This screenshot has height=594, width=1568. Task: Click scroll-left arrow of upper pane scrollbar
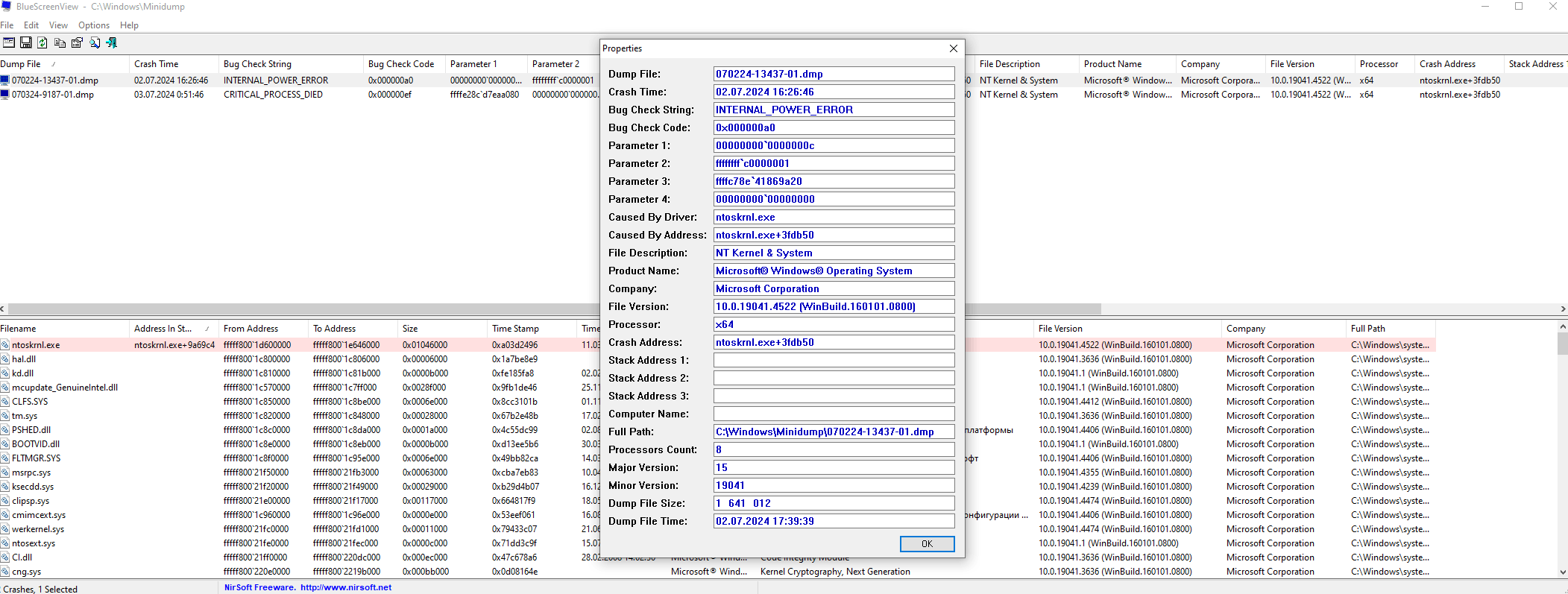click(3, 309)
